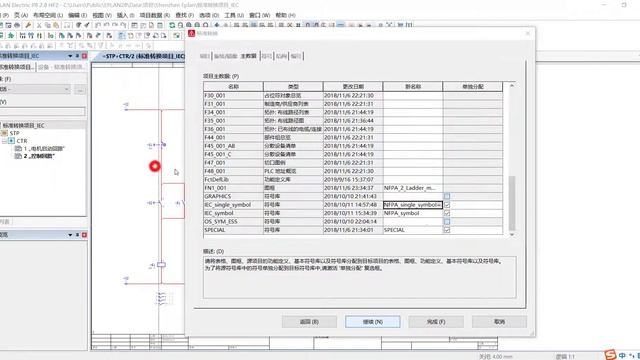Click the F45_001_AB name cell
This screenshot has height=360, width=640.
[x=233, y=146]
